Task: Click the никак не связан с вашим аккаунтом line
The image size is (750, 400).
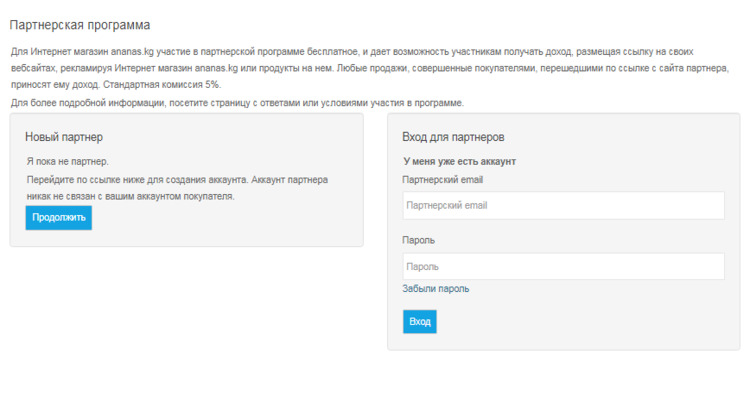Action: pos(131,196)
